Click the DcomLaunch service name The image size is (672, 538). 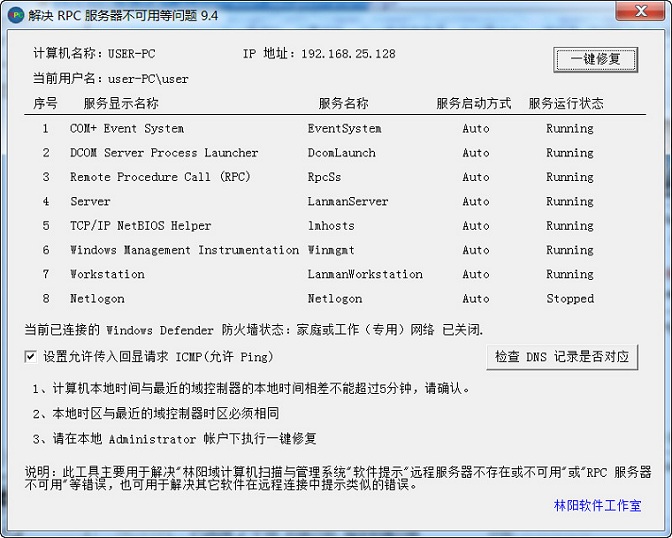click(x=342, y=153)
